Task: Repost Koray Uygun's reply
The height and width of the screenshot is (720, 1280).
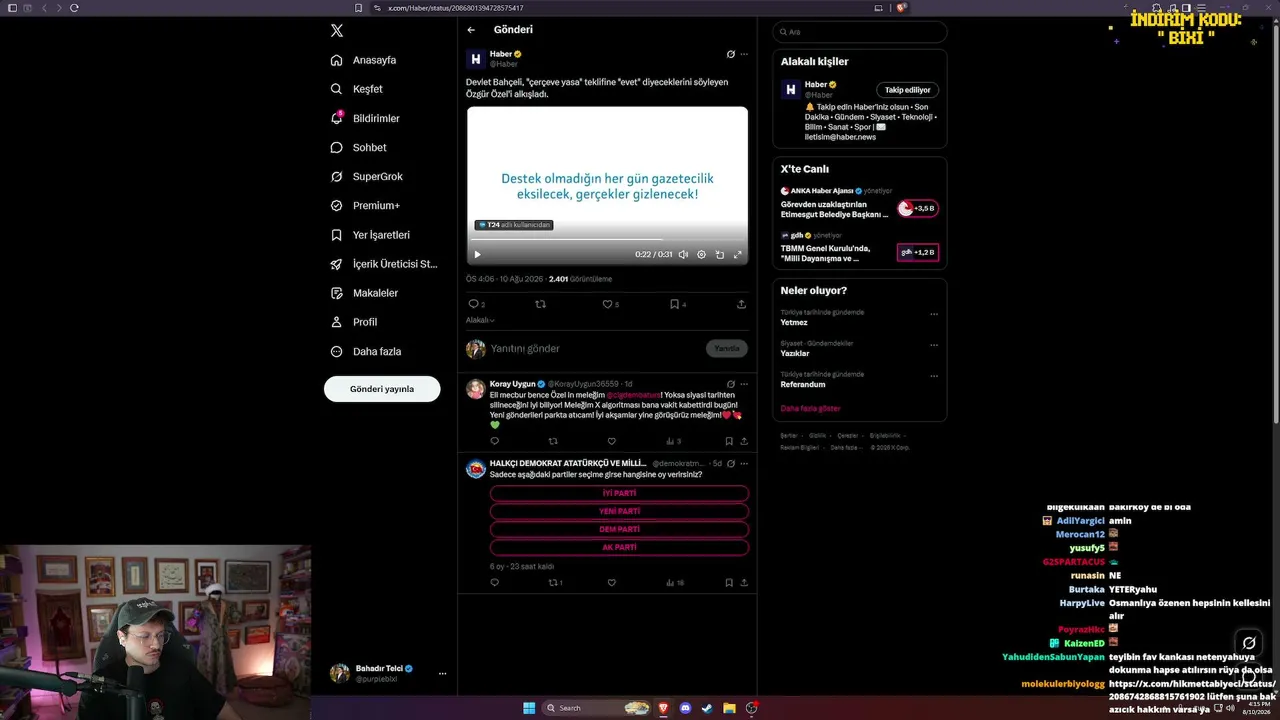Action: pyautogui.click(x=553, y=441)
